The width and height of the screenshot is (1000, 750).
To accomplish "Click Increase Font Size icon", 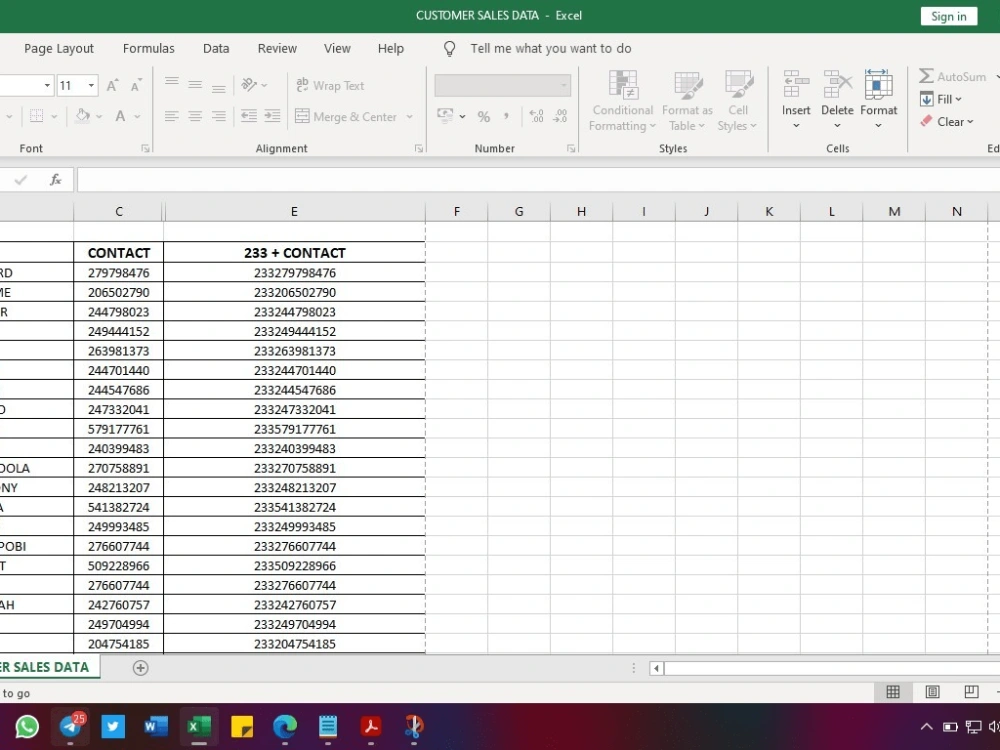I will [112, 85].
